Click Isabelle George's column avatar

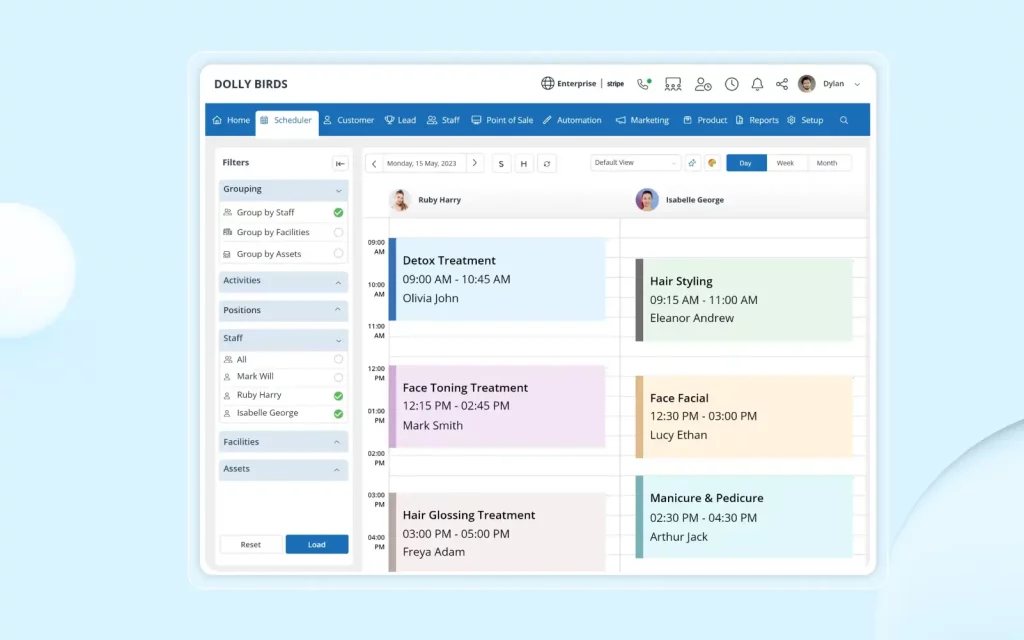[x=647, y=200]
